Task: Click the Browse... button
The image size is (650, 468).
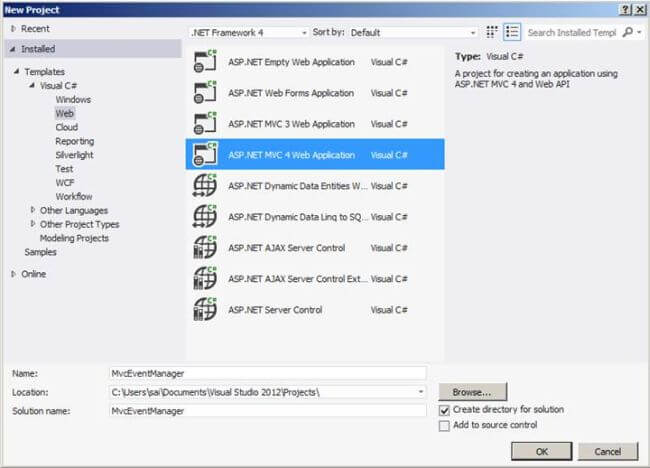Action: (x=473, y=392)
